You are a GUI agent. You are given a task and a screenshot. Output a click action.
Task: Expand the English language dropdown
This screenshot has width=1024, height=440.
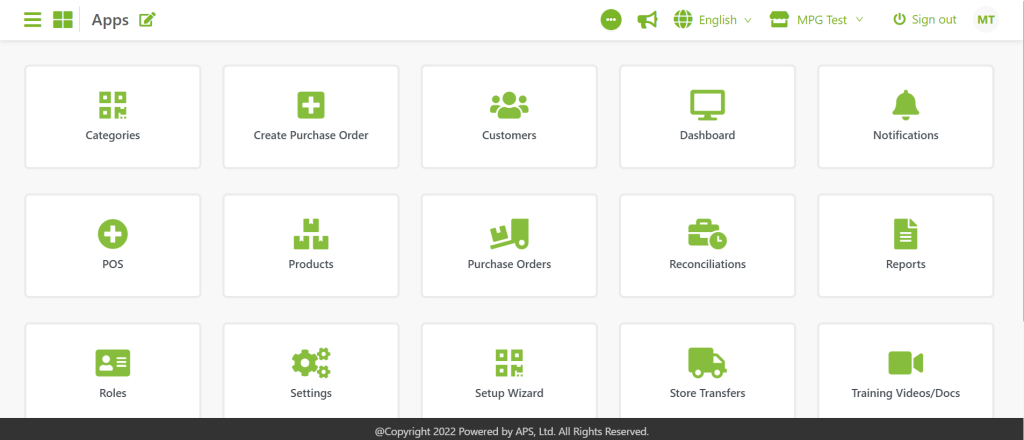tap(713, 20)
